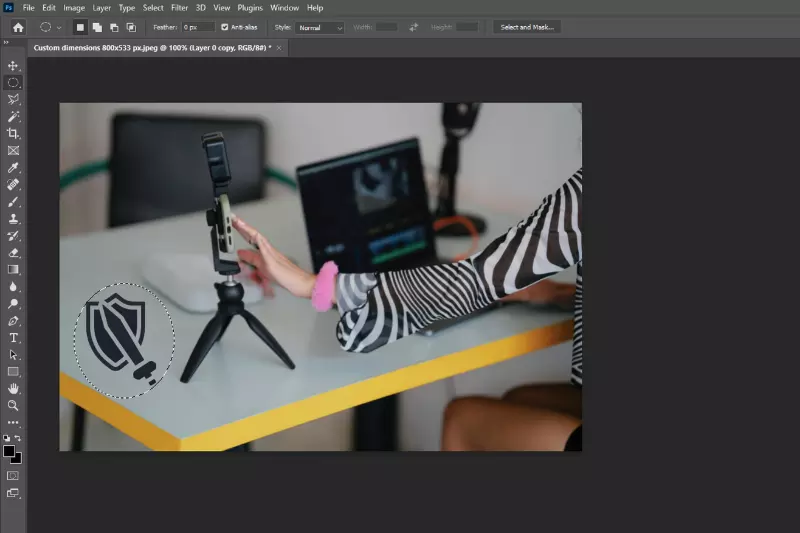Screen dimensions: 800x533
Task: Choose Subtract from selection mode
Action: pos(114,28)
